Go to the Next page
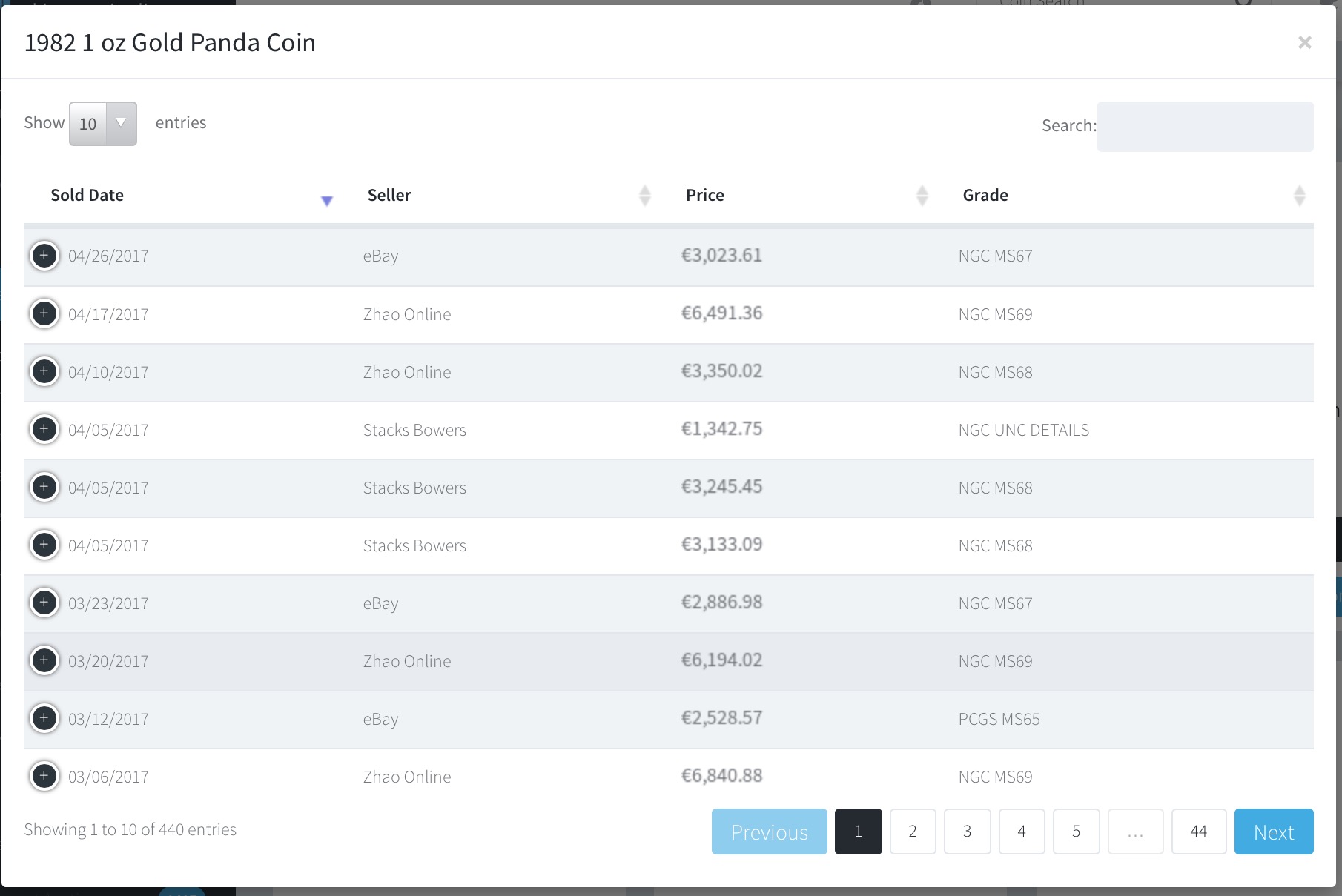Image resolution: width=1342 pixels, height=896 pixels. 1274,832
